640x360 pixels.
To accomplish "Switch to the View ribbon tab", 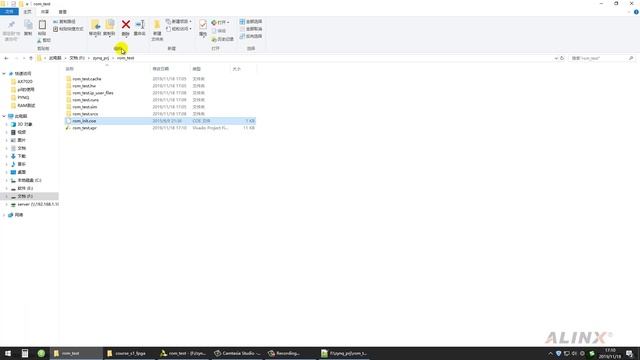I will (62, 12).
